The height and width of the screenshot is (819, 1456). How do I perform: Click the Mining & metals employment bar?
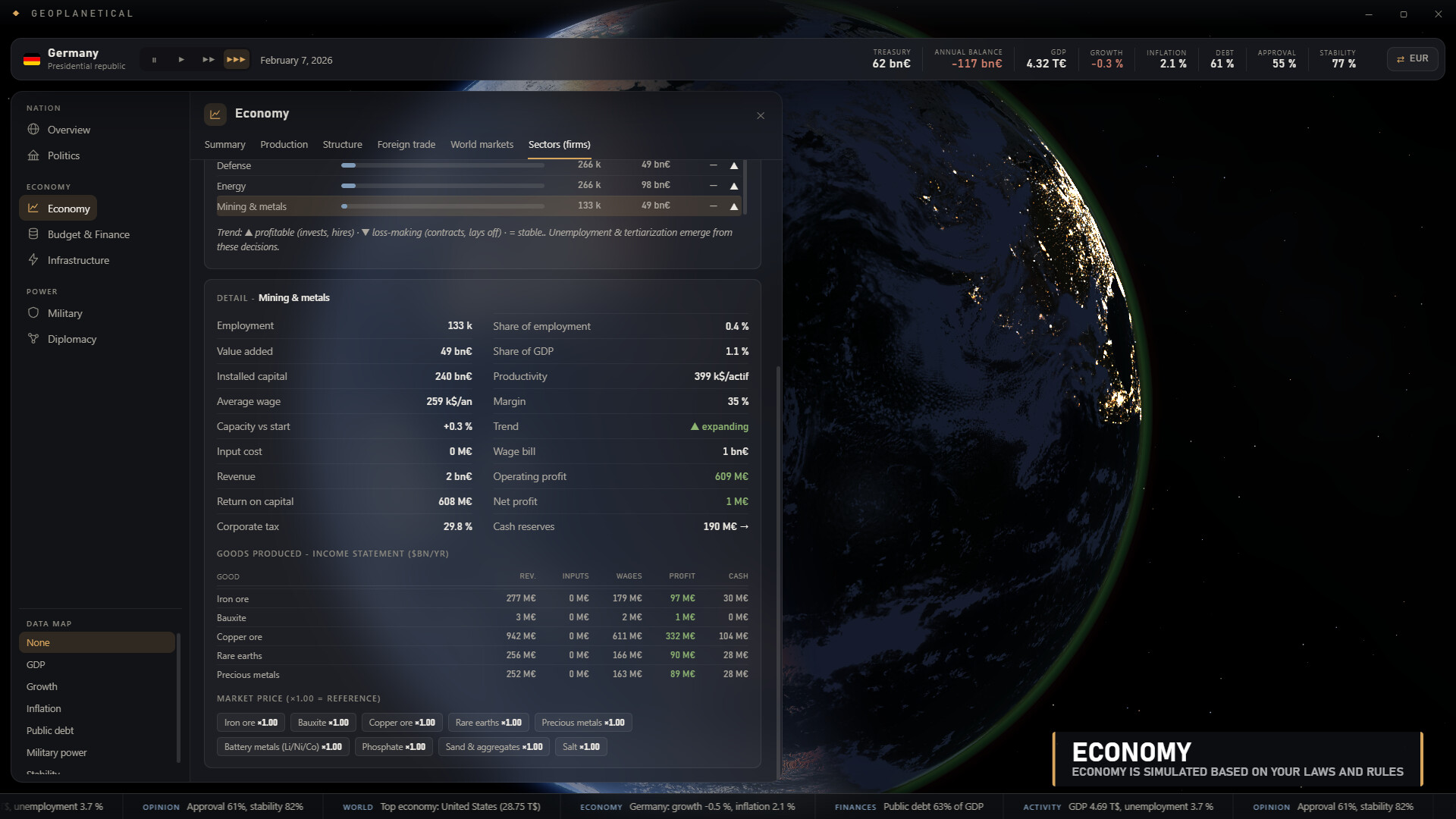[442, 206]
